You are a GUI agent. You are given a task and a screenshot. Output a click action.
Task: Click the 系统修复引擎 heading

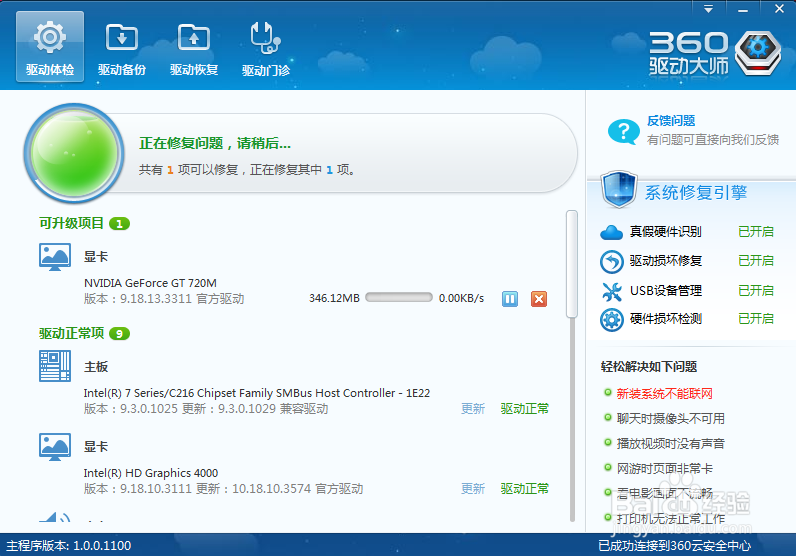click(x=696, y=192)
